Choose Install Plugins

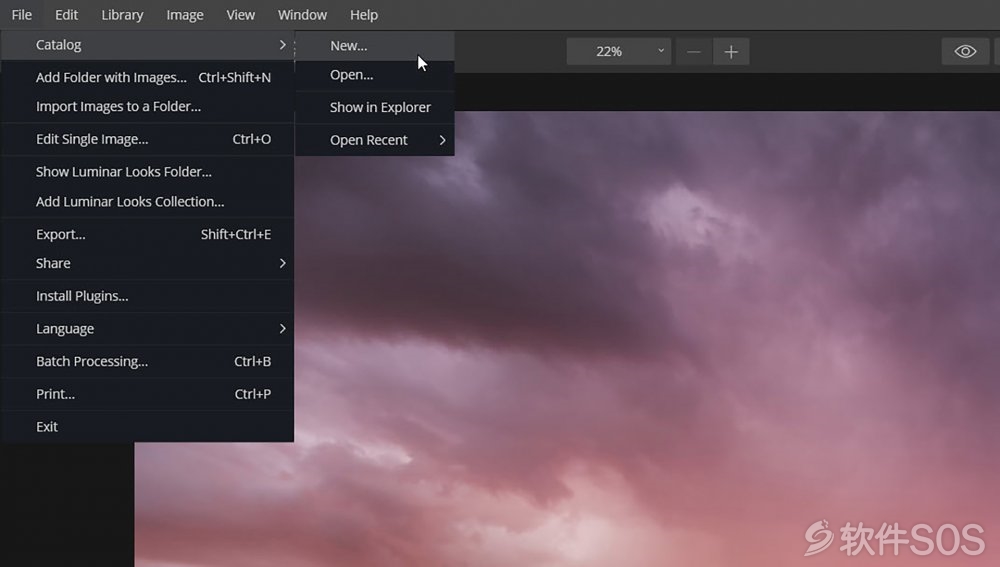coord(147,296)
